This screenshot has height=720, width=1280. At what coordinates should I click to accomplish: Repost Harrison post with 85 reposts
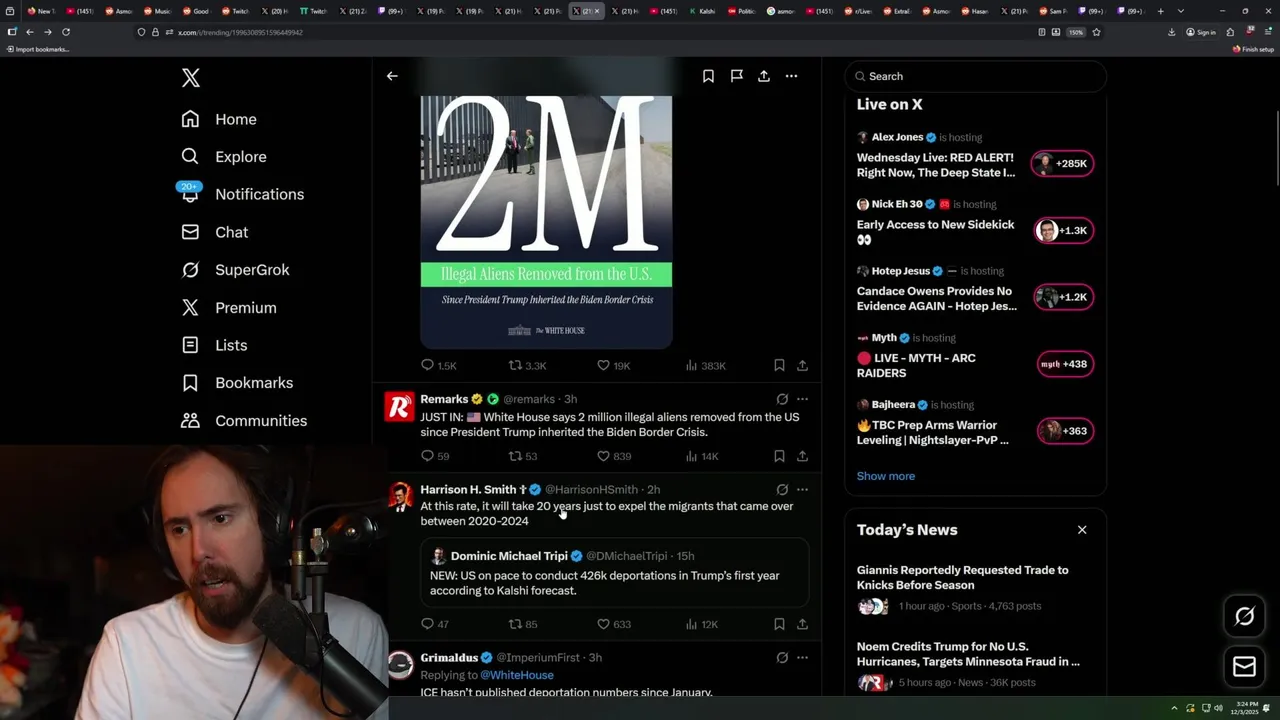pos(523,624)
